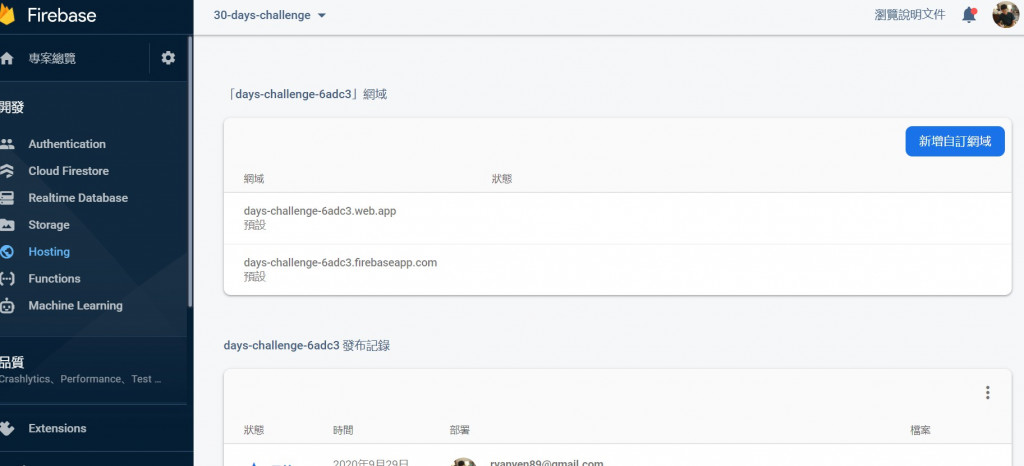Click the 網域 column header
Screen dimensions: 1024x466
(x=254, y=179)
